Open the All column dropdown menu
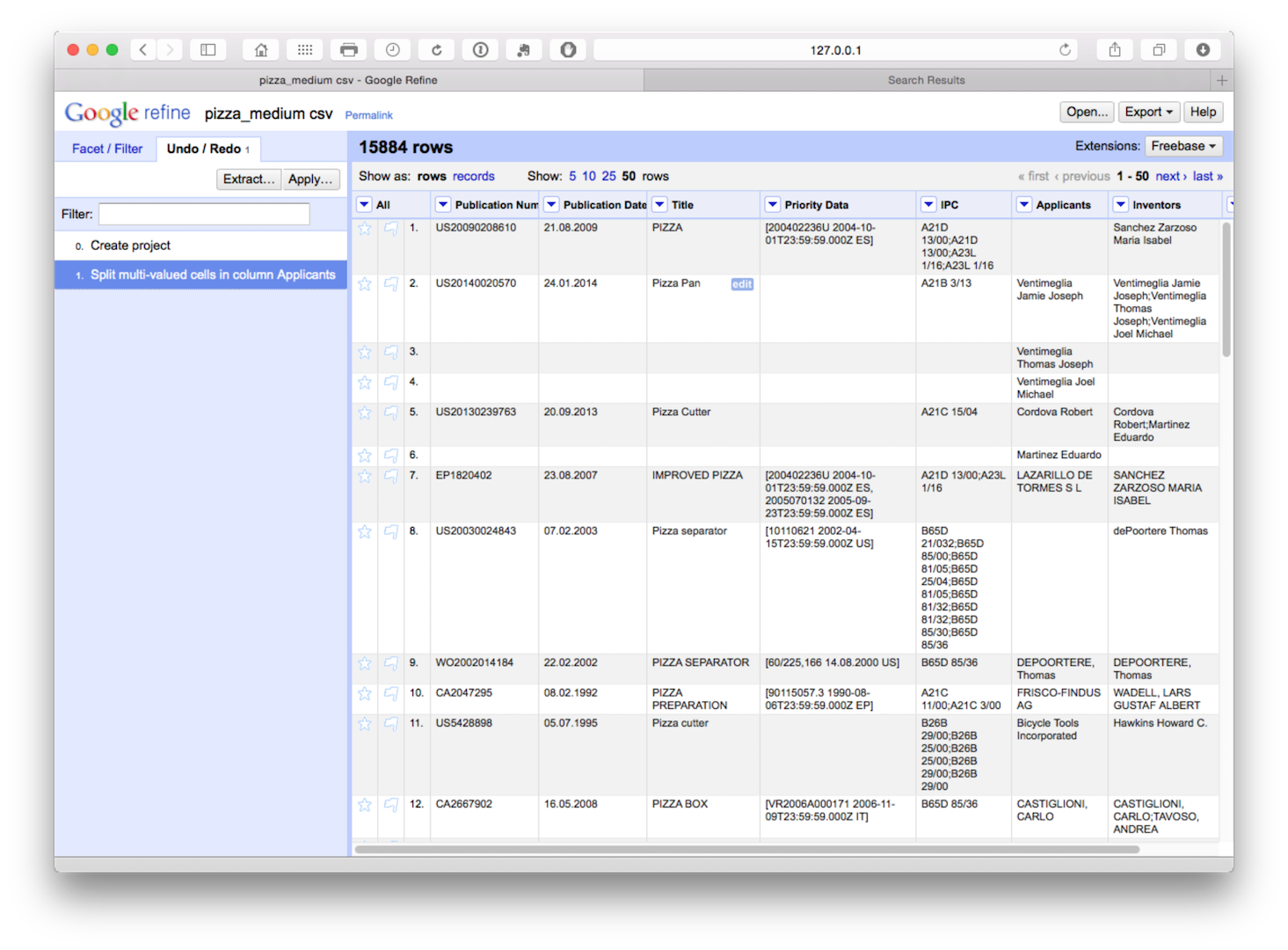 click(364, 205)
